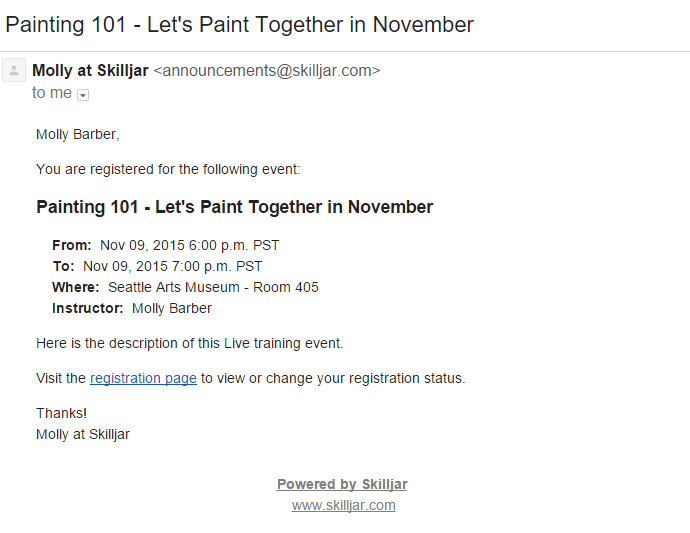Viewport: 690px width, 533px height.
Task: Click the "Thanks!" closing text
Action: pos(61,413)
